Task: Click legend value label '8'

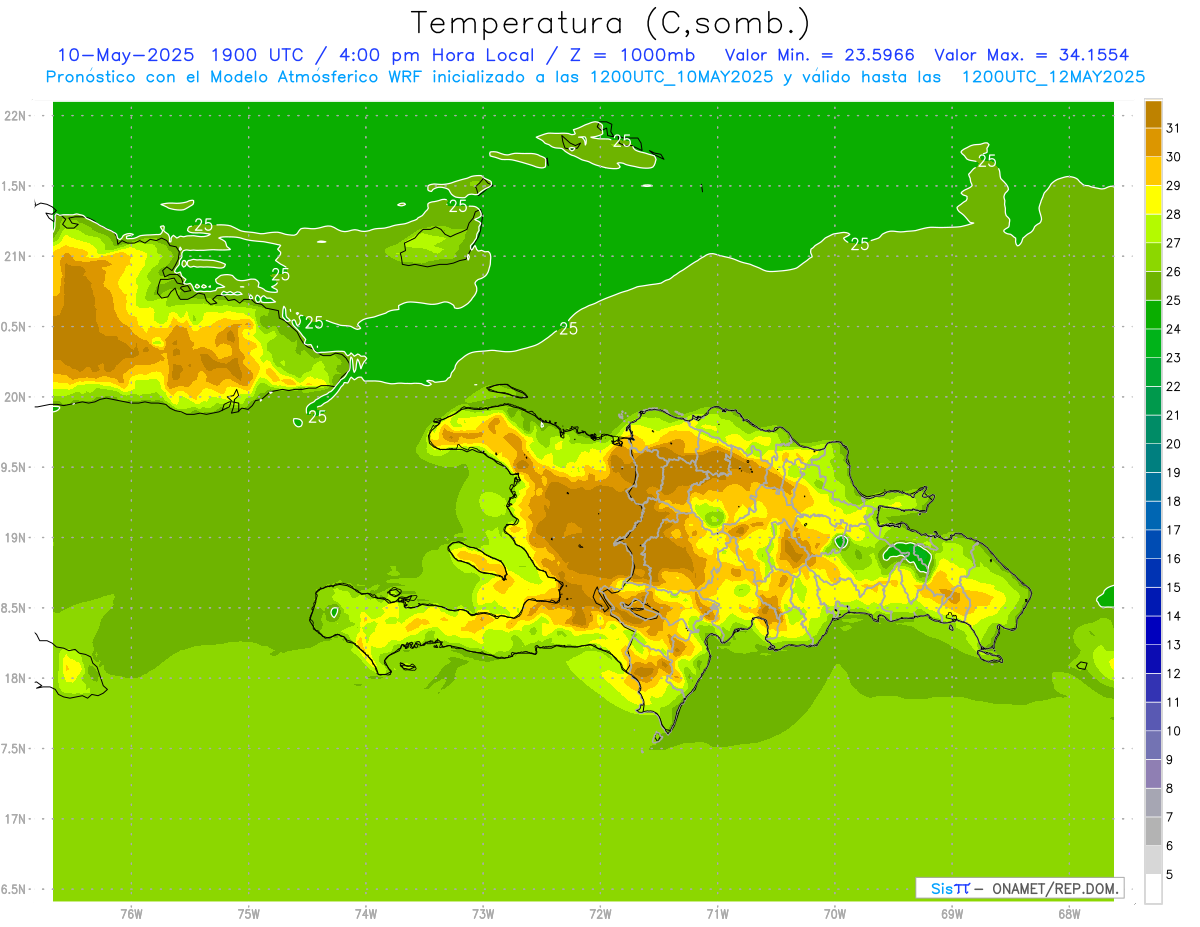Action: pos(1170,788)
